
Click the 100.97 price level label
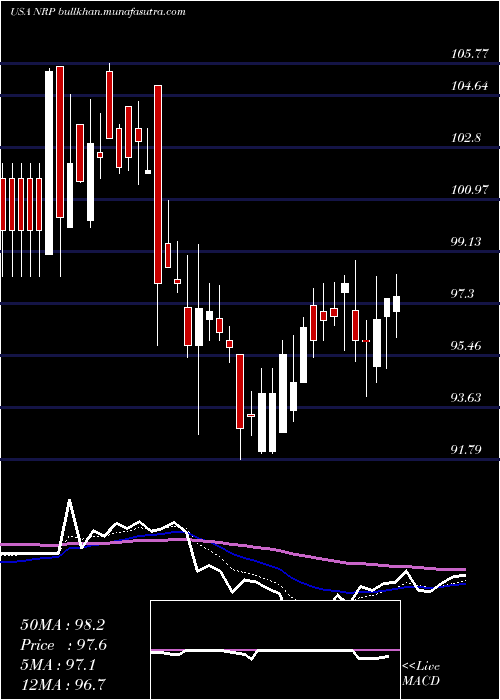point(470,190)
